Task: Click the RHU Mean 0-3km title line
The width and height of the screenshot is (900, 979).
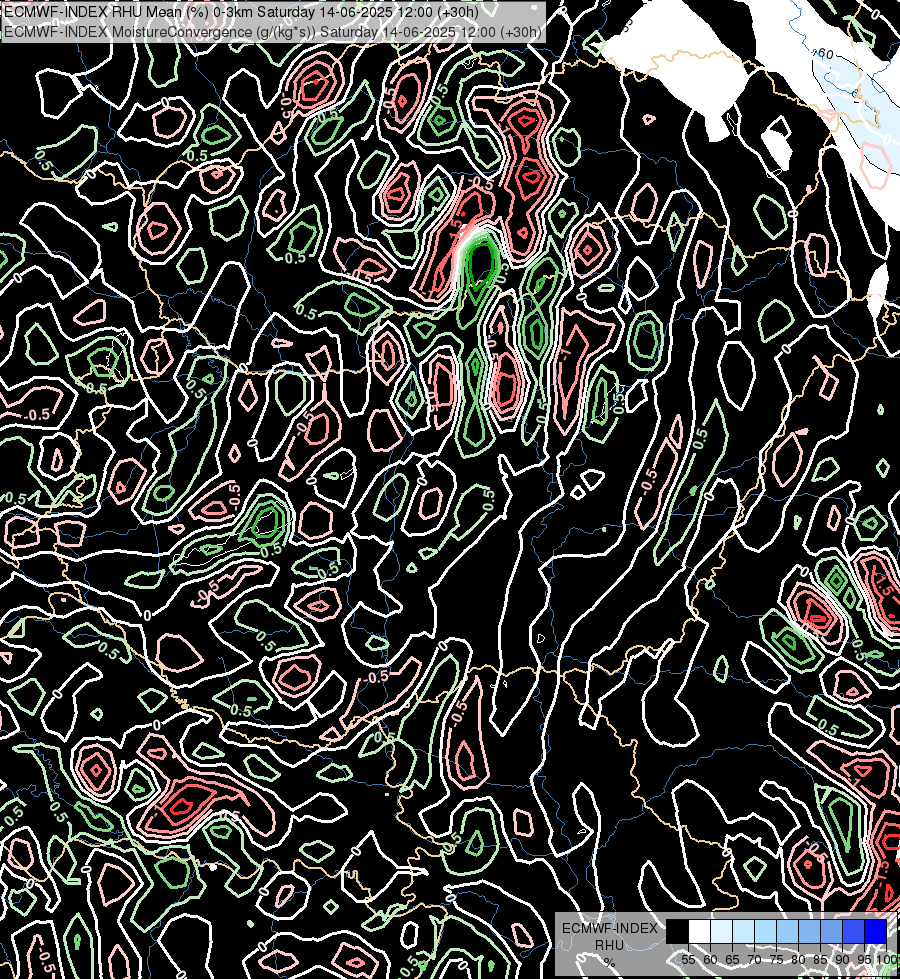Action: 241,12
